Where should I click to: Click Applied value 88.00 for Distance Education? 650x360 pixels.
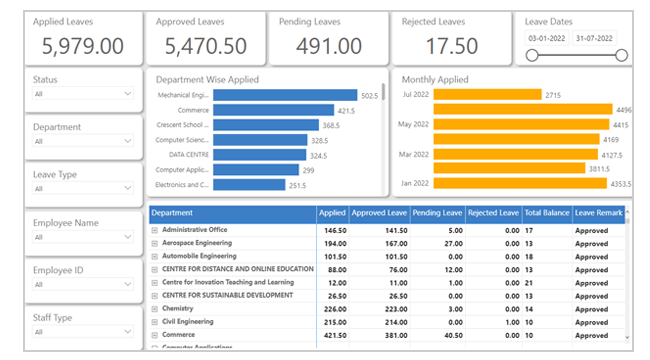(x=337, y=270)
